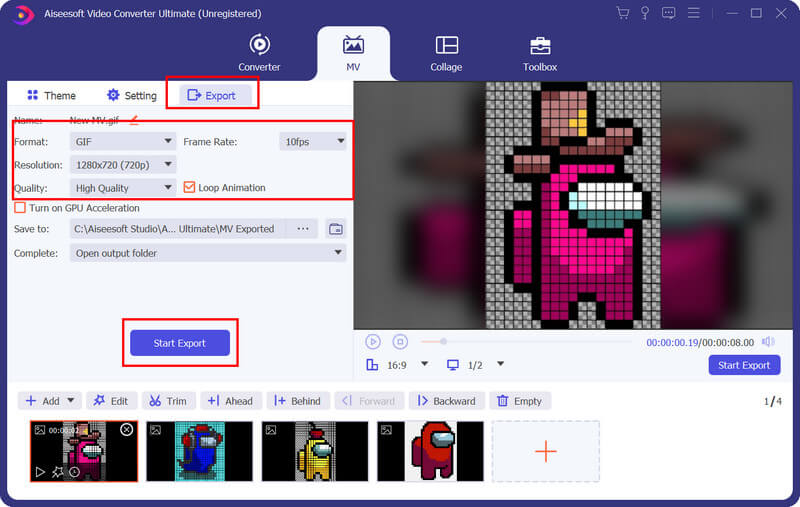This screenshot has width=800, height=507.
Task: Play the preview video
Action: 373,342
